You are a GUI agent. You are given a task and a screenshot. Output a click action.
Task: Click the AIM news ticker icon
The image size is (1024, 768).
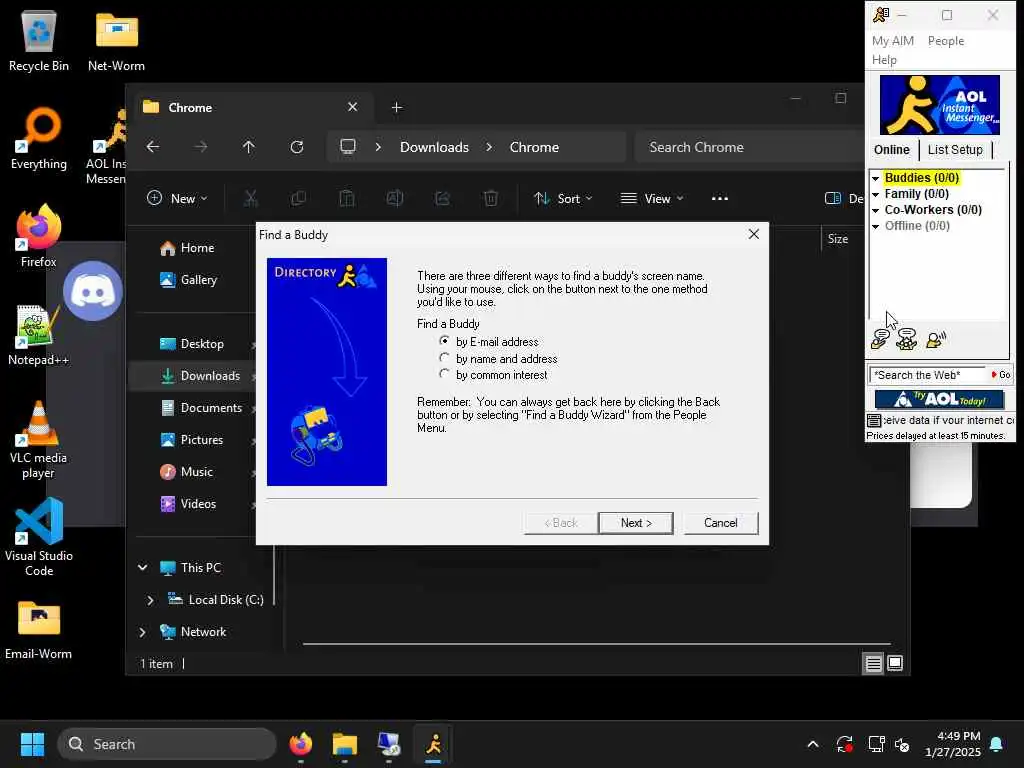pos(874,421)
